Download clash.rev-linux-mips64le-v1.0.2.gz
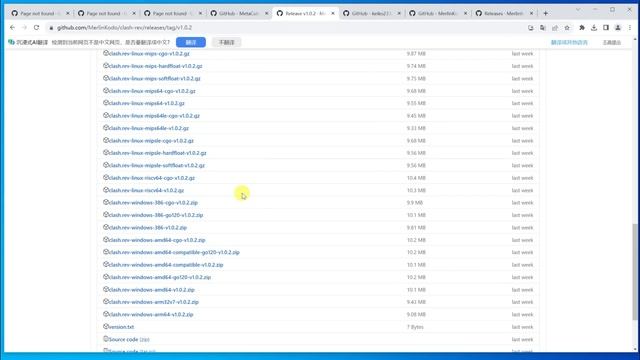Viewport: 640px width, 360px height. point(149,128)
